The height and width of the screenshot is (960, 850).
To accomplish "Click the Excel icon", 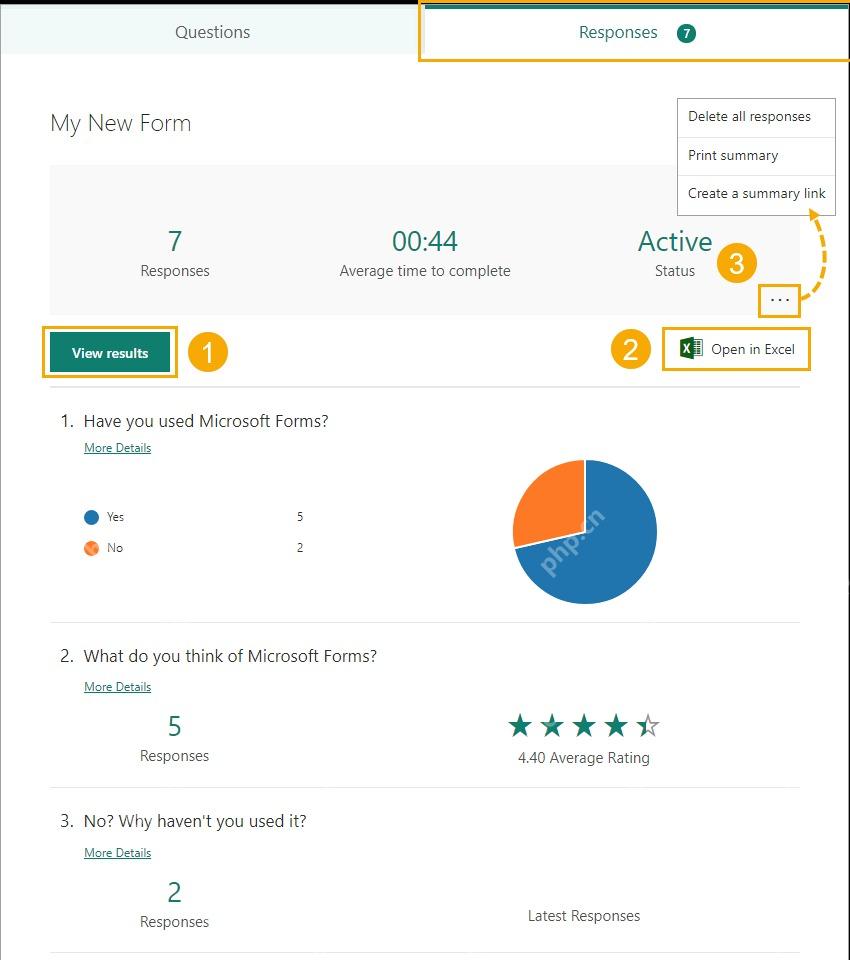I will [691, 348].
